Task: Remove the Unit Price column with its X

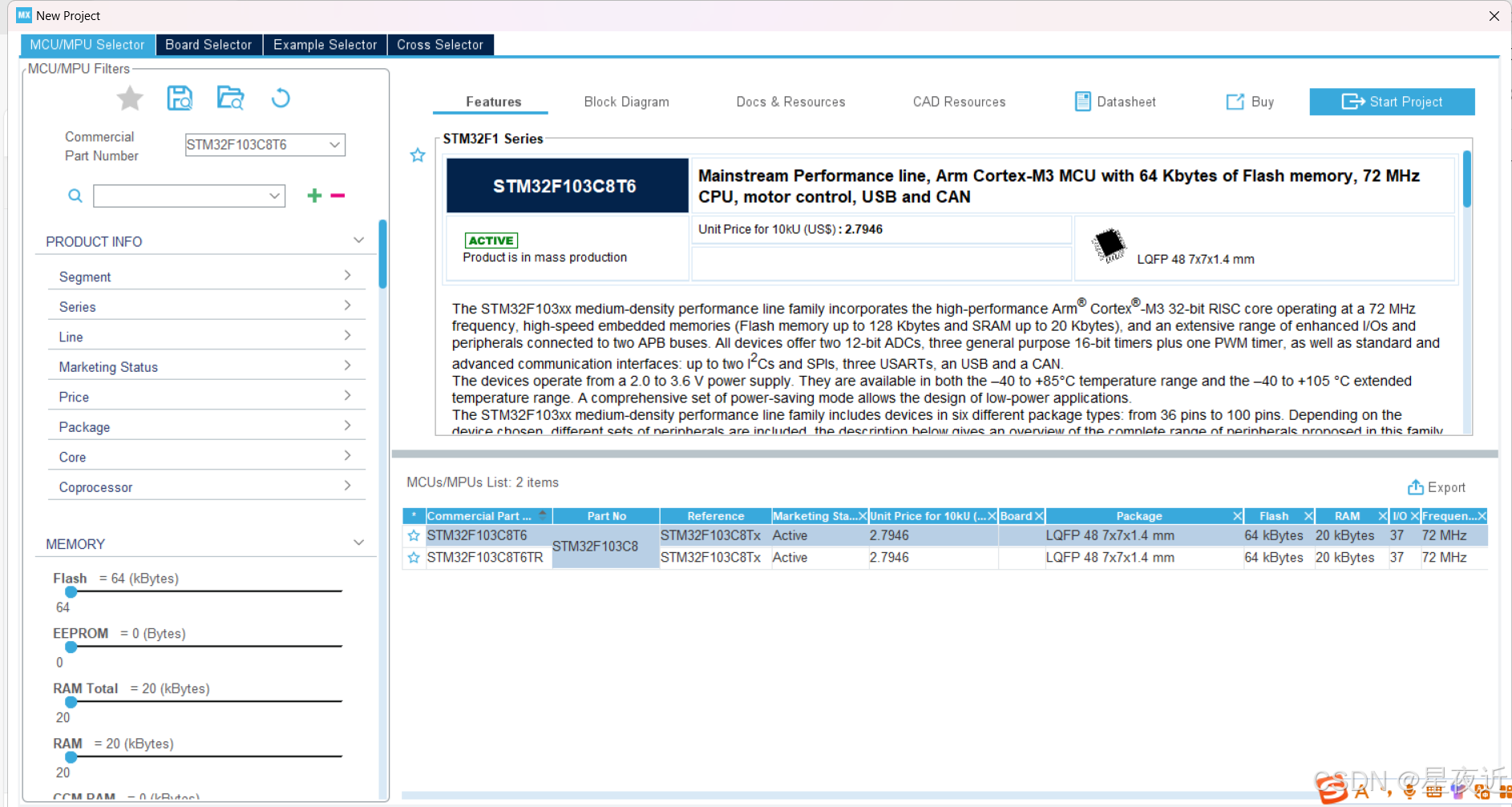Action: coord(992,516)
